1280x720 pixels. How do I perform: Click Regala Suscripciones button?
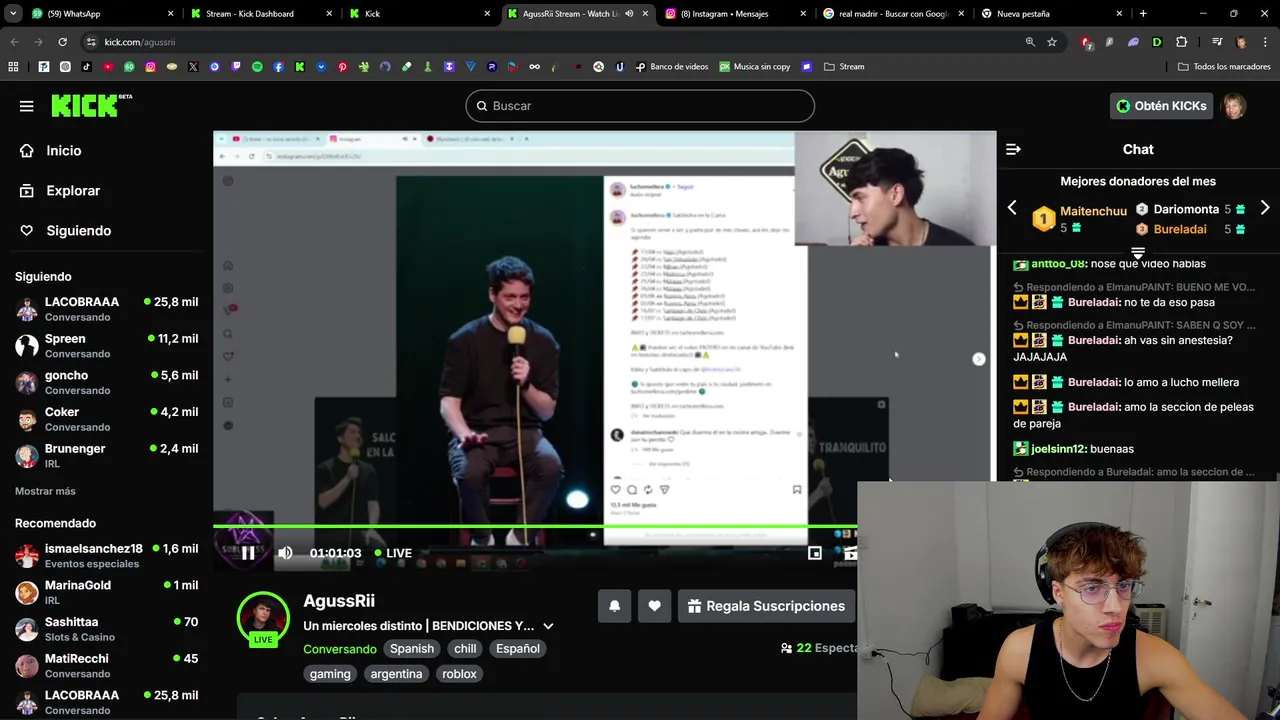[766, 606]
